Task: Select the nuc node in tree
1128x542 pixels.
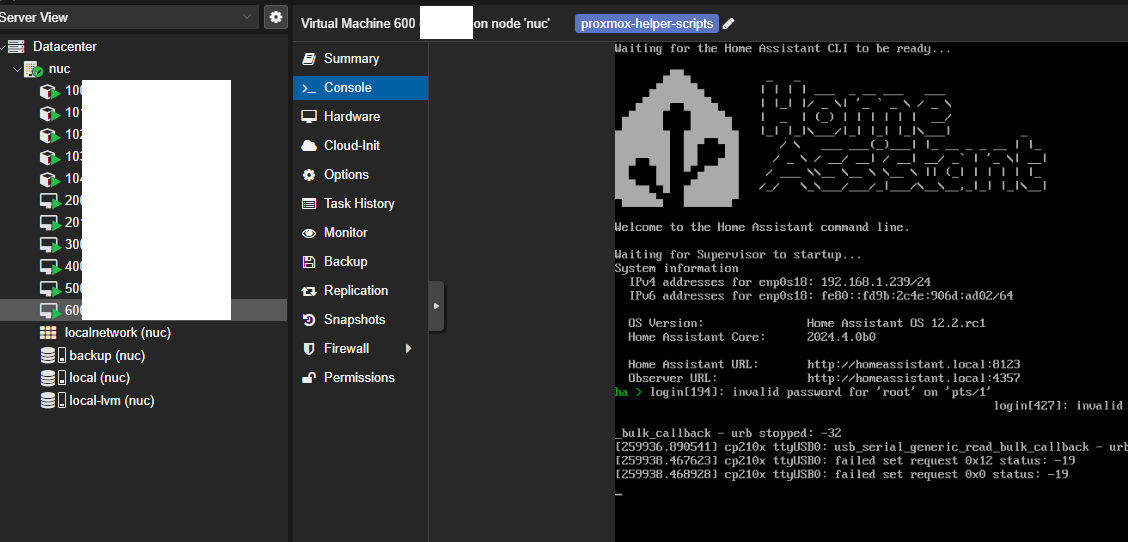Action: [60, 69]
